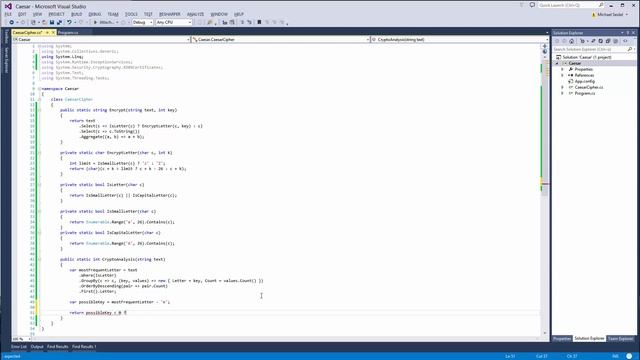The width and height of the screenshot is (640, 360).
Task: Open the Find Results 1 tab
Action: click(84, 347)
